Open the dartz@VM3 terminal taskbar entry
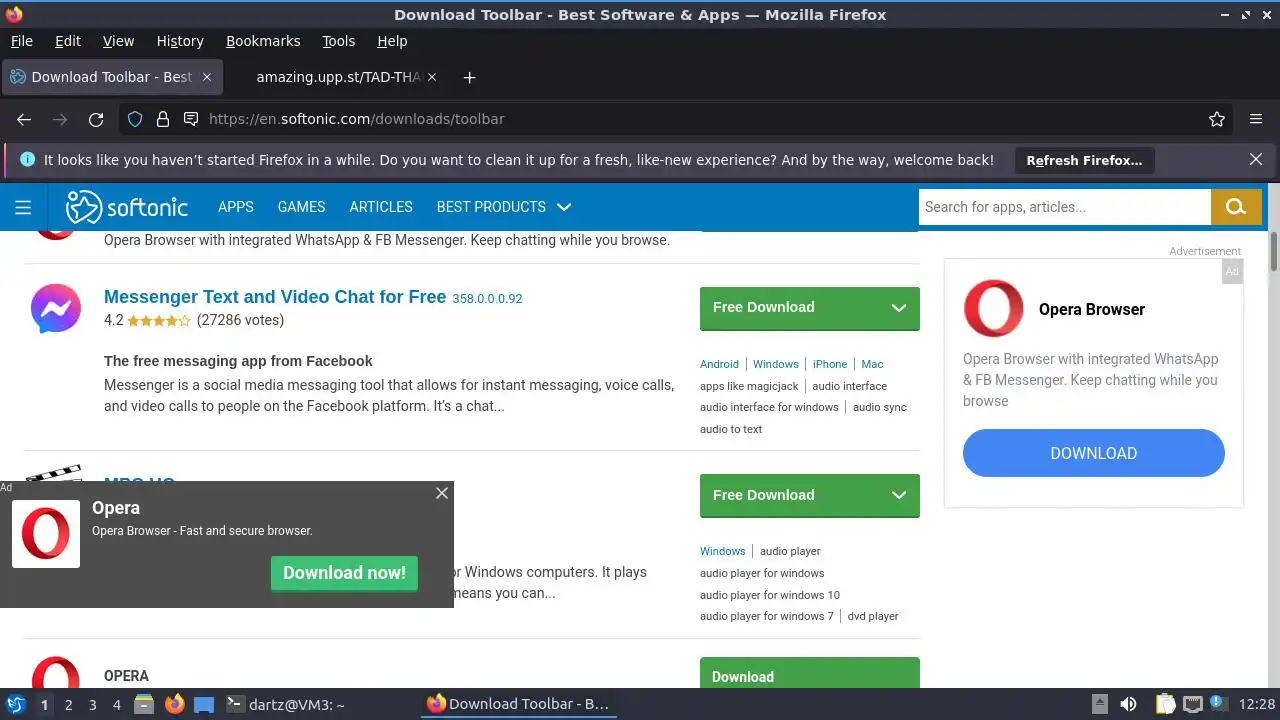This screenshot has height=720, width=1280. [x=285, y=704]
